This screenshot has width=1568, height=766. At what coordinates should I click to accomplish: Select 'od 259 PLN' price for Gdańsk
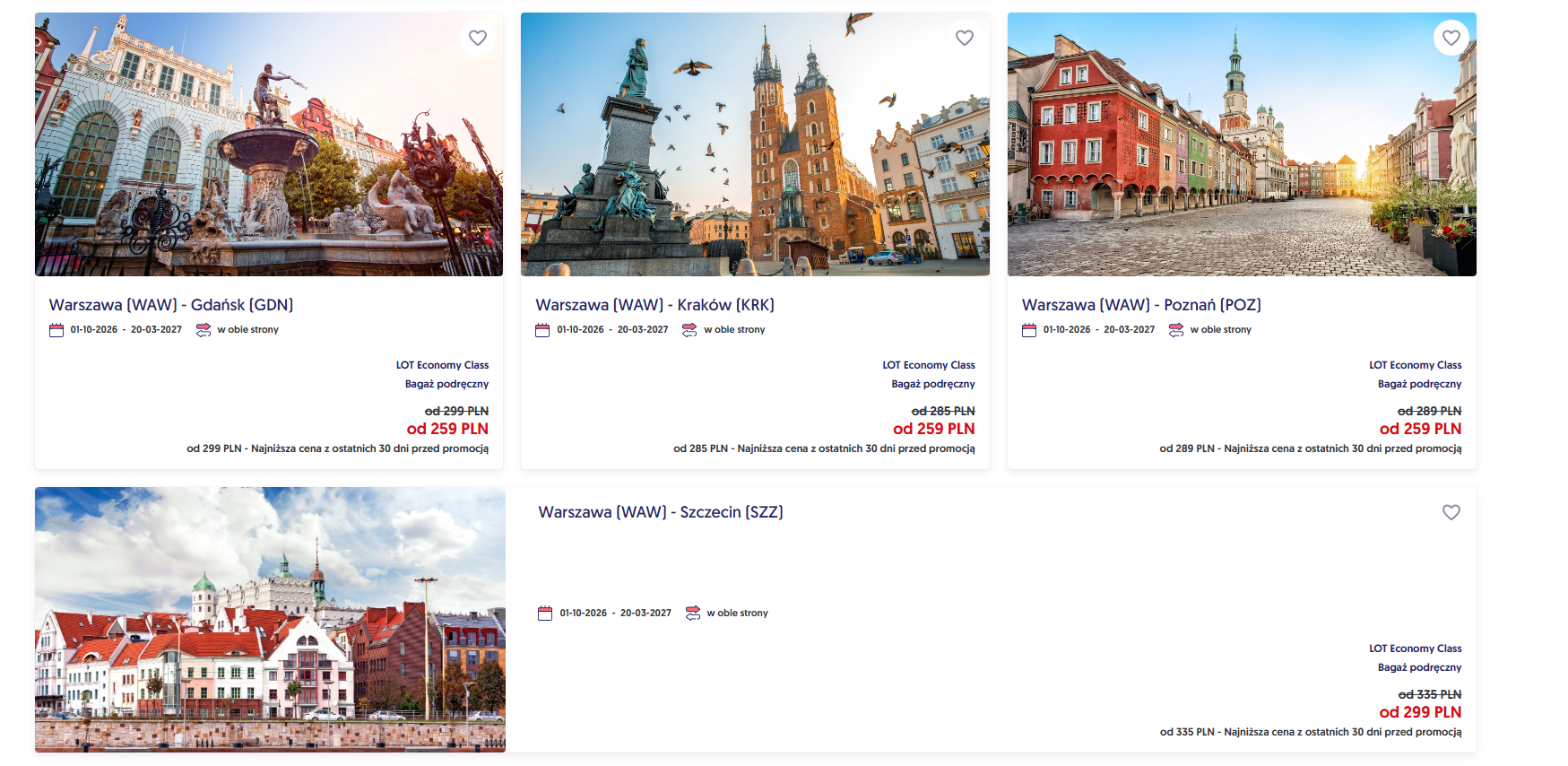tap(447, 429)
